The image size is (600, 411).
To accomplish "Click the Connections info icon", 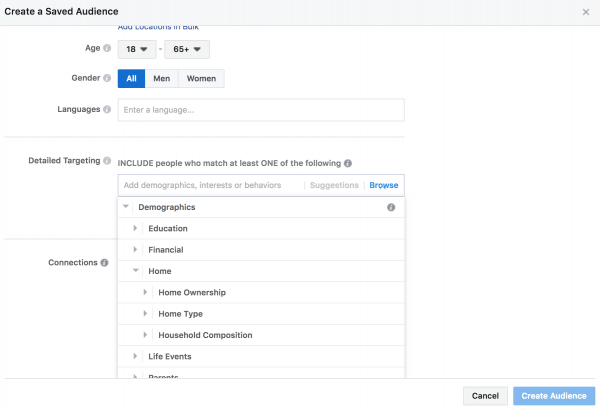I will tap(104, 263).
